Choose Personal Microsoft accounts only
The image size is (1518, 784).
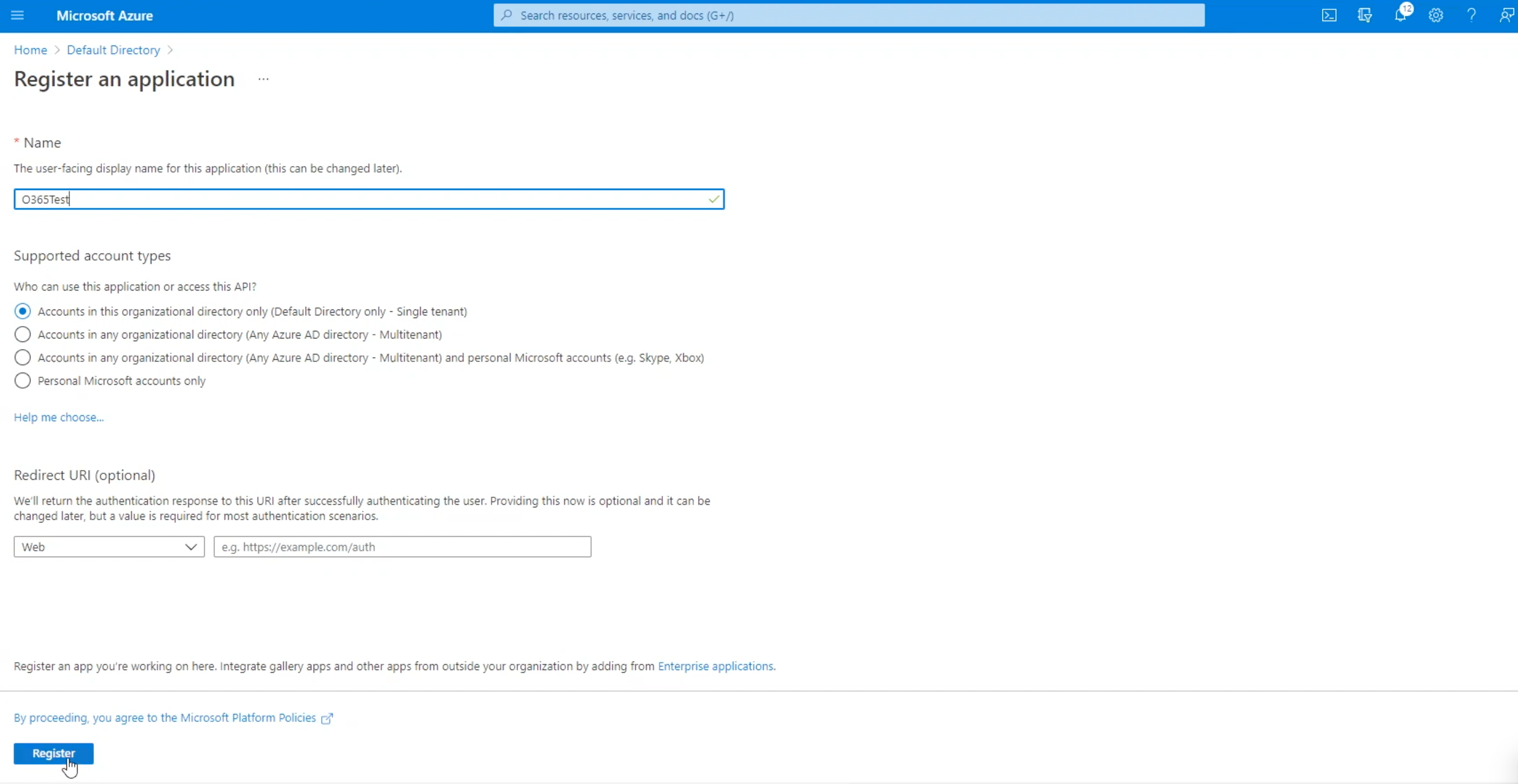point(22,381)
